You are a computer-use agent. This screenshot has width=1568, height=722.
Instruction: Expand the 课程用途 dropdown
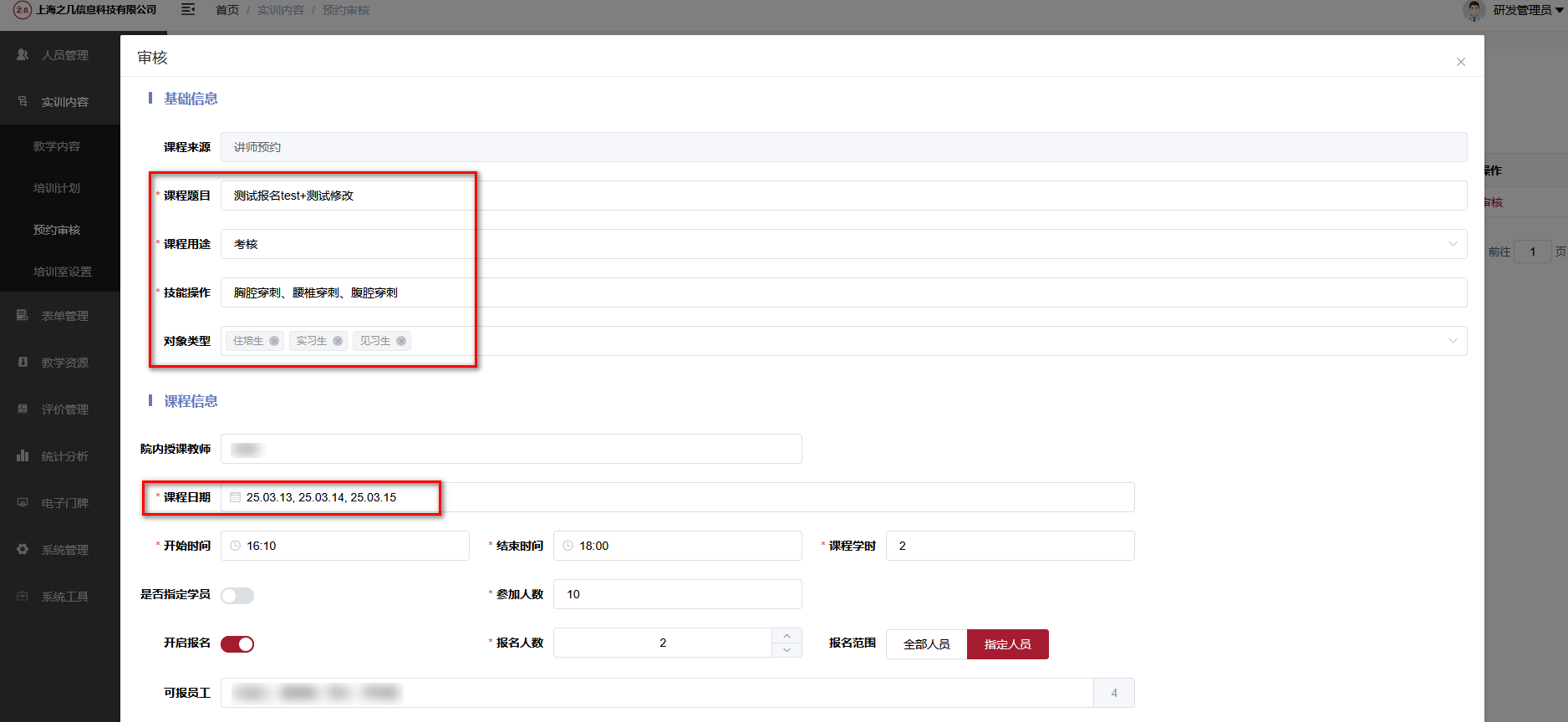coord(1453,244)
